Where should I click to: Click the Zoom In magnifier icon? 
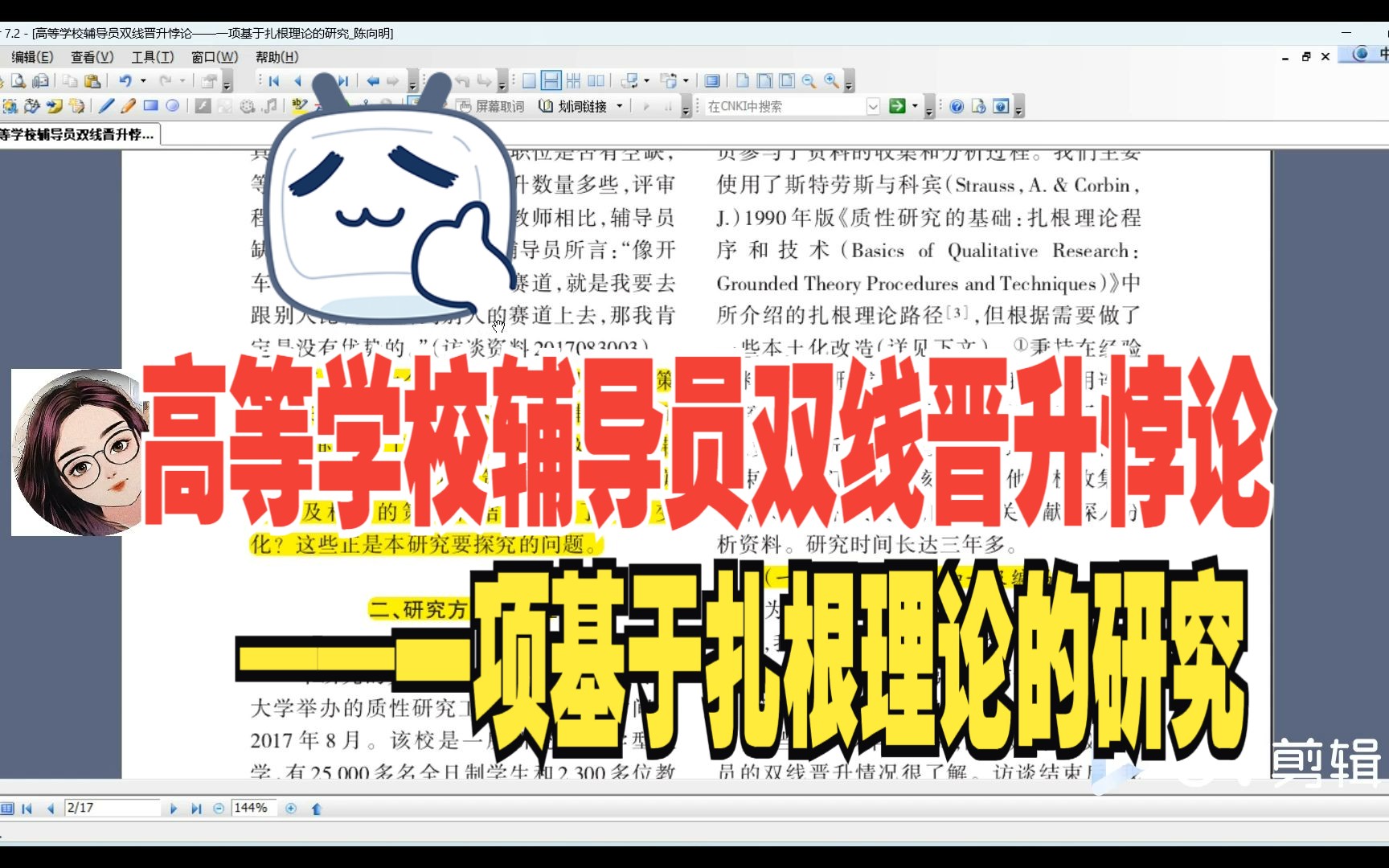[830, 80]
